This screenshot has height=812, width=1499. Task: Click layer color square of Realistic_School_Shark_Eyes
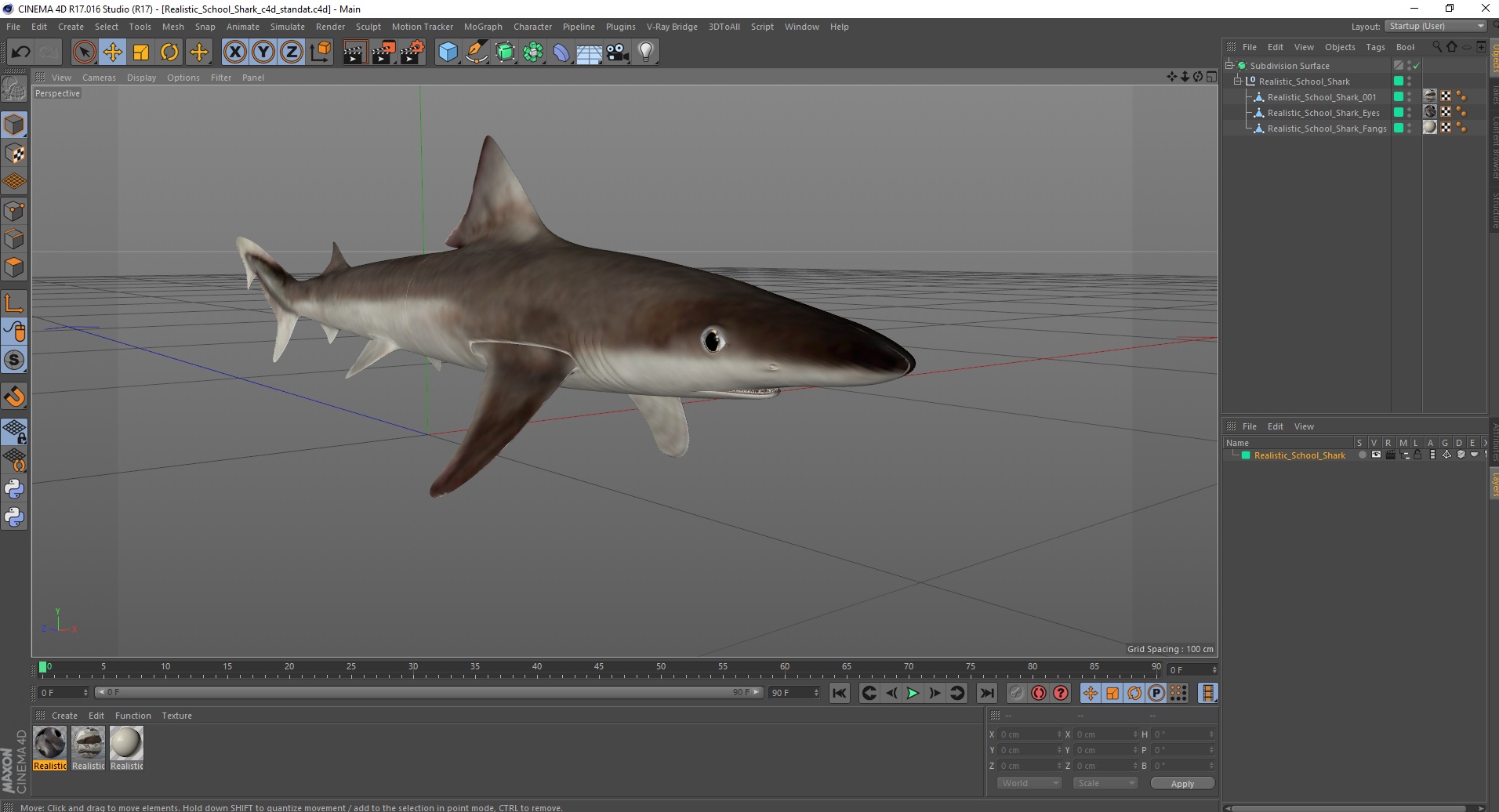1398,113
